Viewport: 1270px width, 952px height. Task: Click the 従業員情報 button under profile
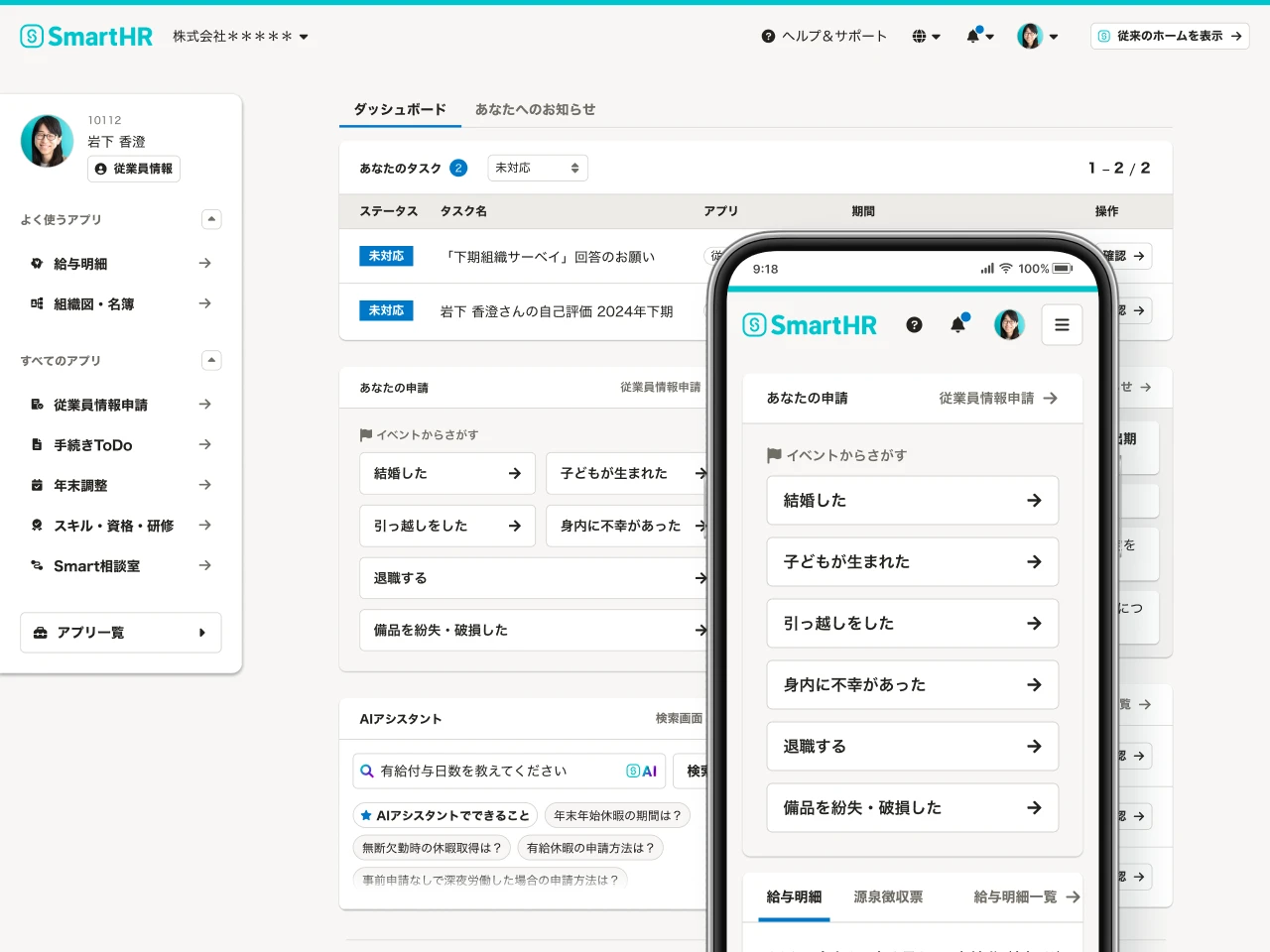click(134, 169)
